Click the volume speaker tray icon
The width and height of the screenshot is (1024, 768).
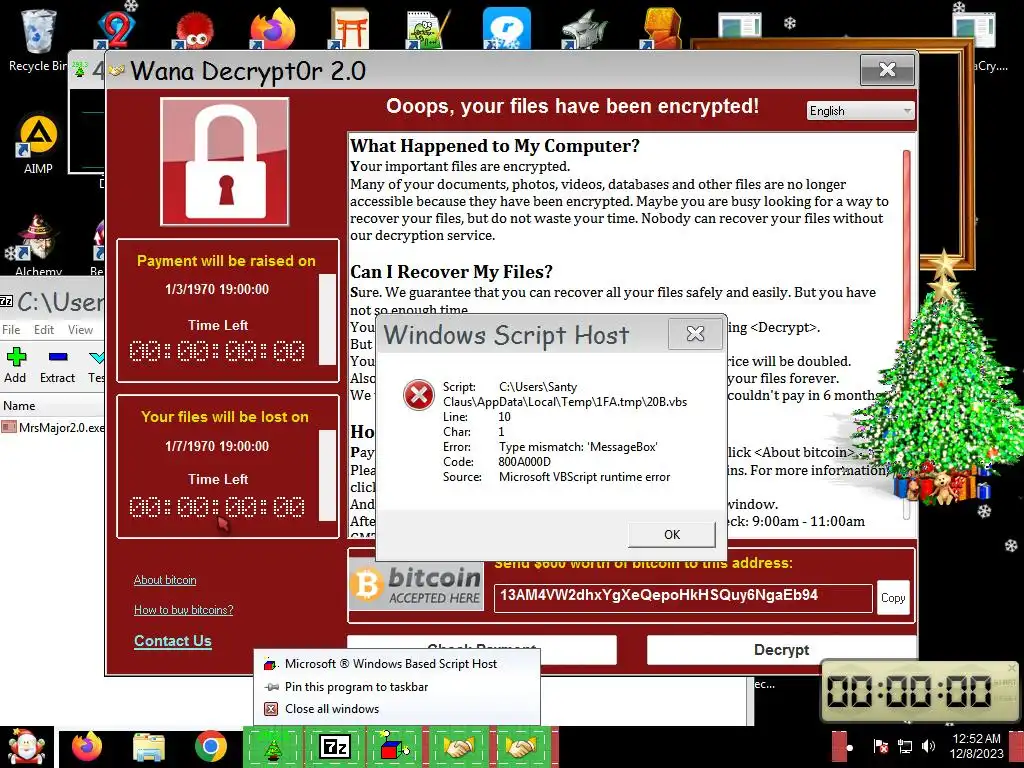(x=928, y=746)
